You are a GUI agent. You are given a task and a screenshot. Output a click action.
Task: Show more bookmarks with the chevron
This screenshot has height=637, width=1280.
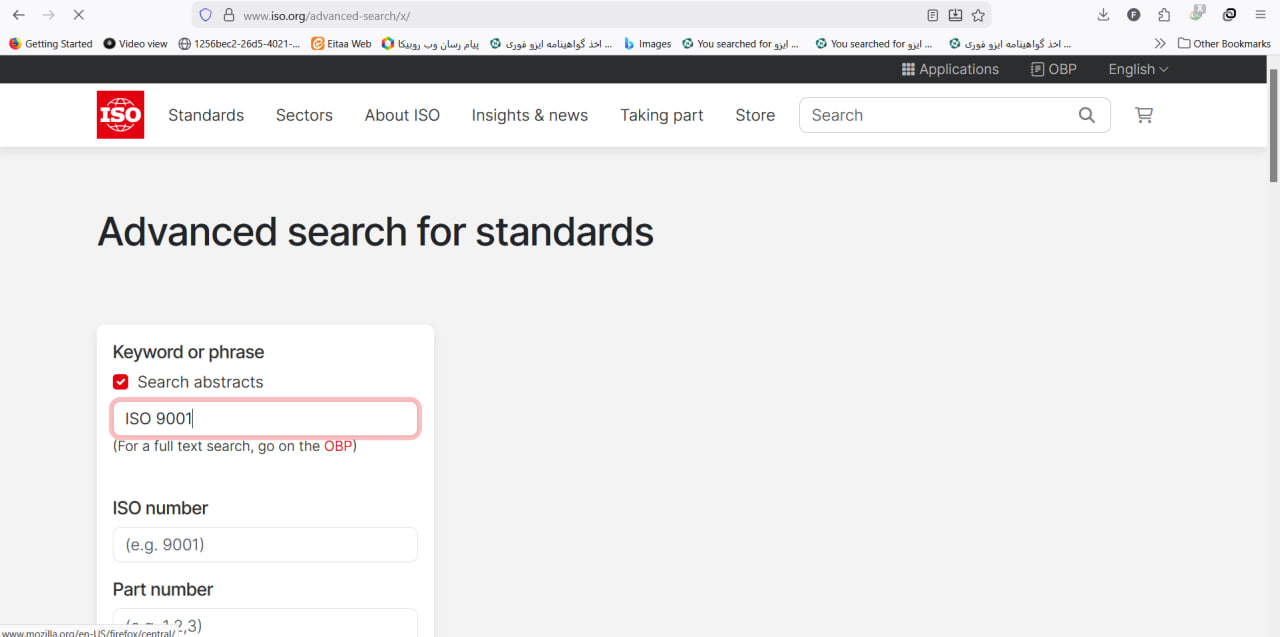[x=1160, y=43]
